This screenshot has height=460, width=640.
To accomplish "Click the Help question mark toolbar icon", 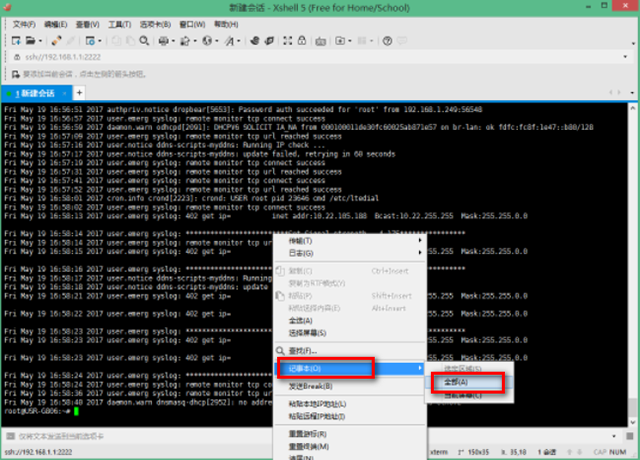I will click(x=388, y=41).
